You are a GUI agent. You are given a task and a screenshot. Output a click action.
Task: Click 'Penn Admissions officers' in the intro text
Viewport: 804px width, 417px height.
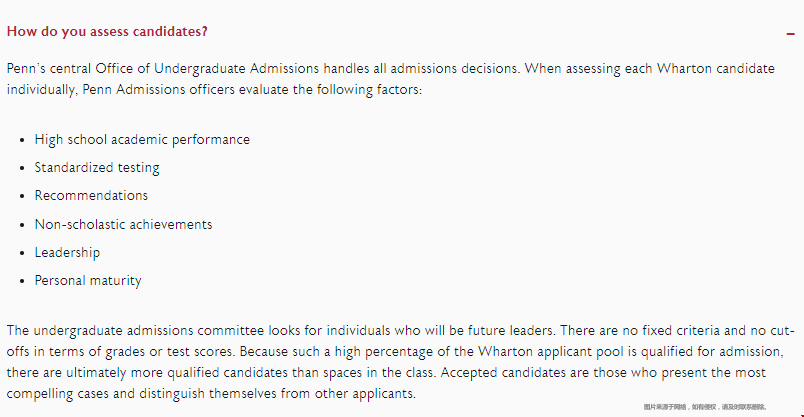click(158, 89)
